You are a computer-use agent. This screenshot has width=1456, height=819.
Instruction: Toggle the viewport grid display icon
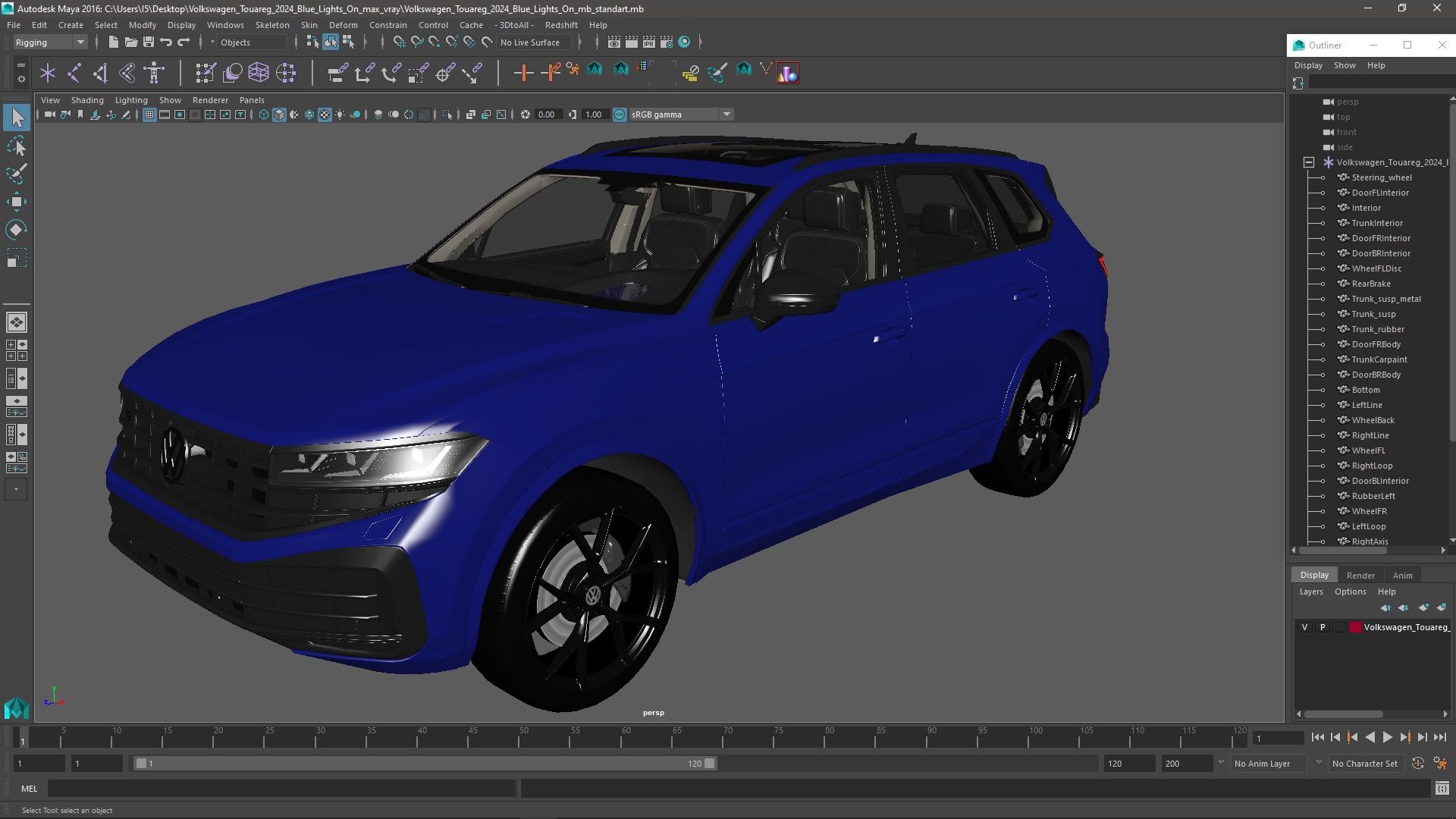coord(149,115)
